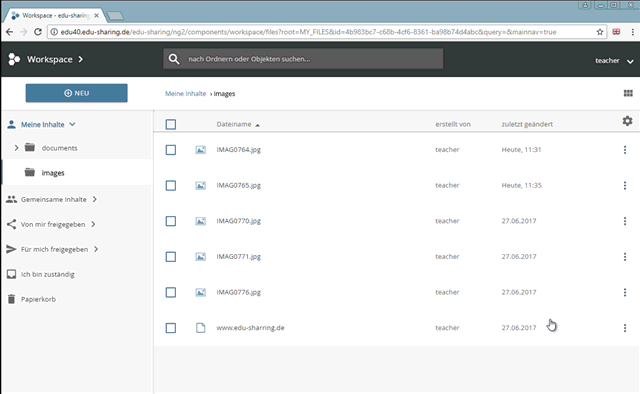
Task: Click the NEU button
Action: (x=76, y=93)
